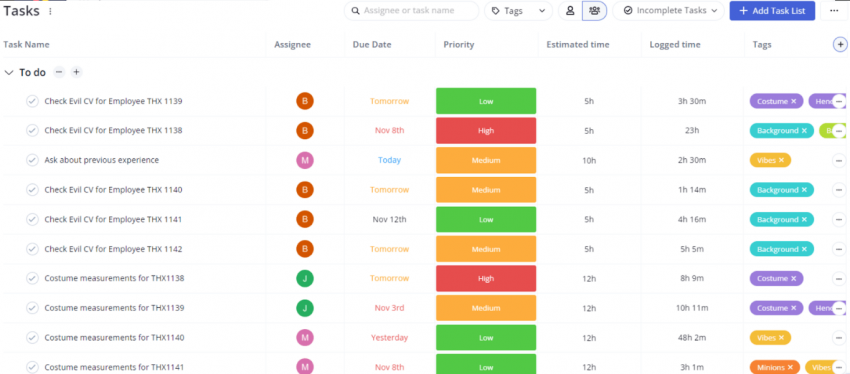
Task: Add a new column with plus icon
Action: [840, 44]
